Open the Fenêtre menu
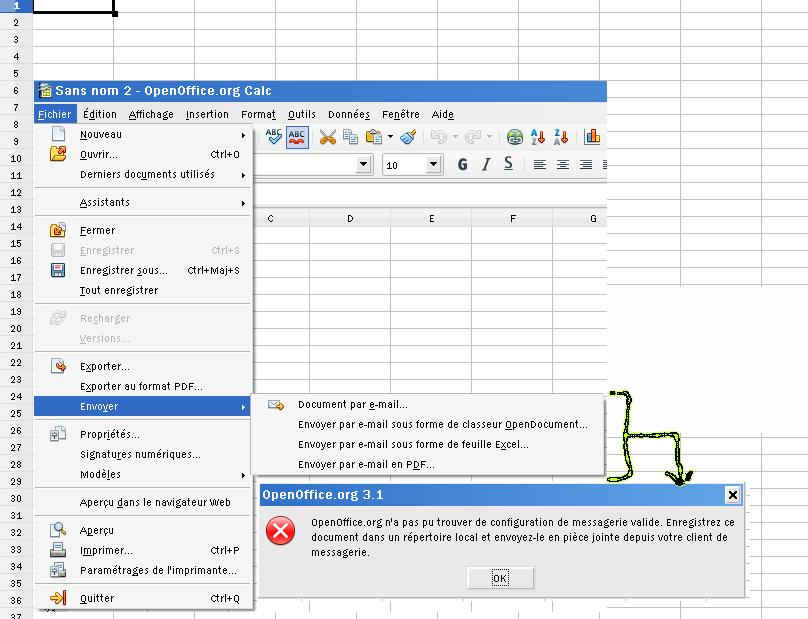Screen dimensions: 808x619 [x=400, y=114]
